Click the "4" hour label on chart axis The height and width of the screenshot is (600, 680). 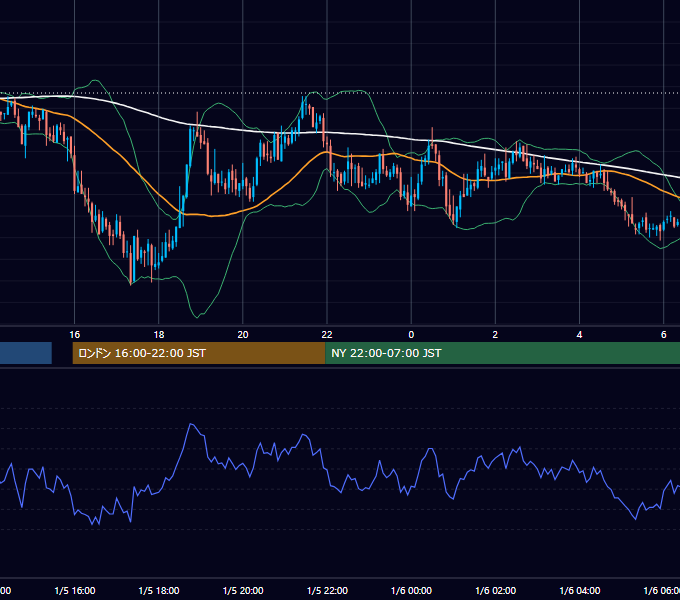[x=579, y=335]
